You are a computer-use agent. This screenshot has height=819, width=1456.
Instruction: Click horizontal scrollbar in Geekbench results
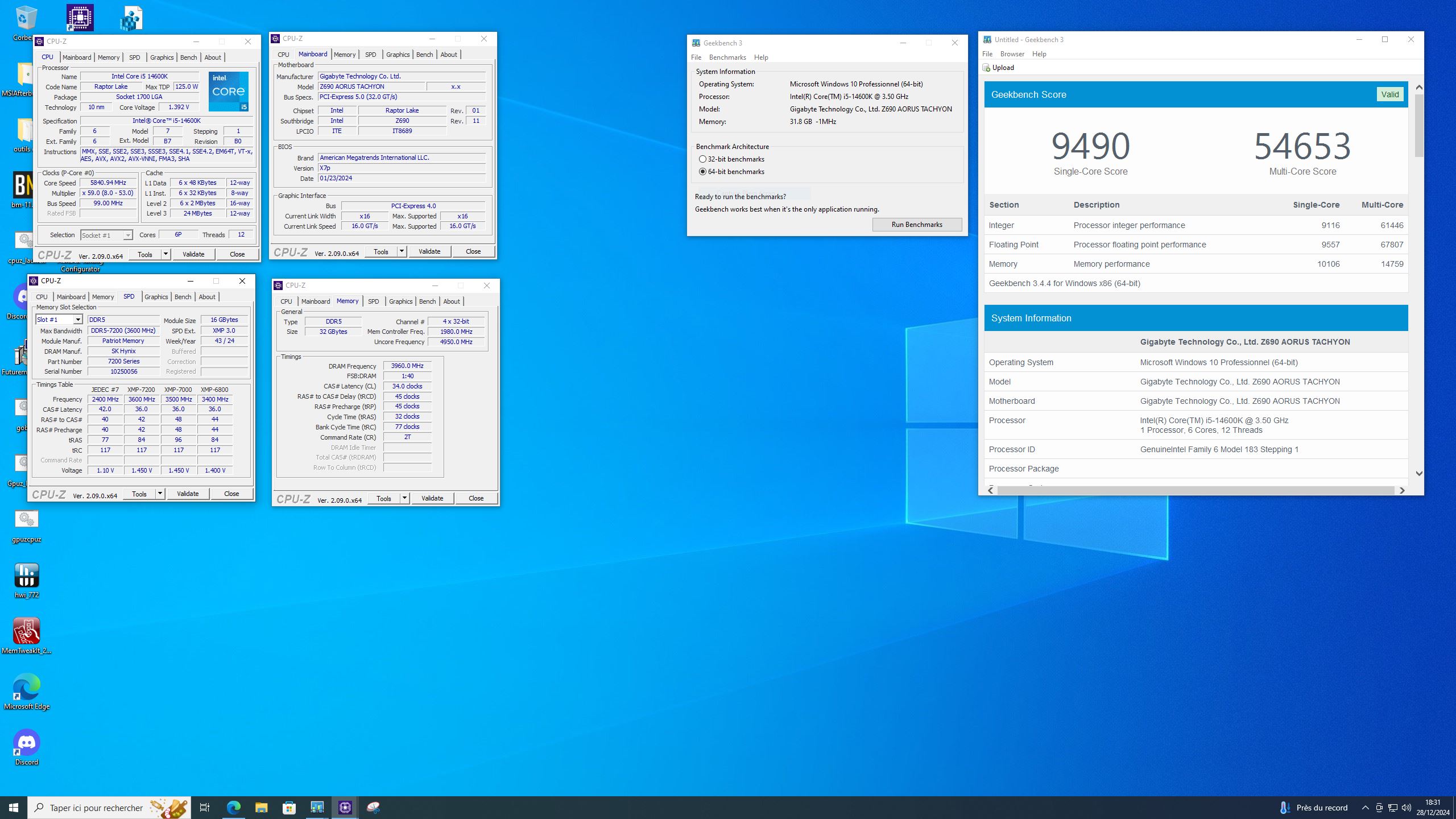[x=1196, y=490]
